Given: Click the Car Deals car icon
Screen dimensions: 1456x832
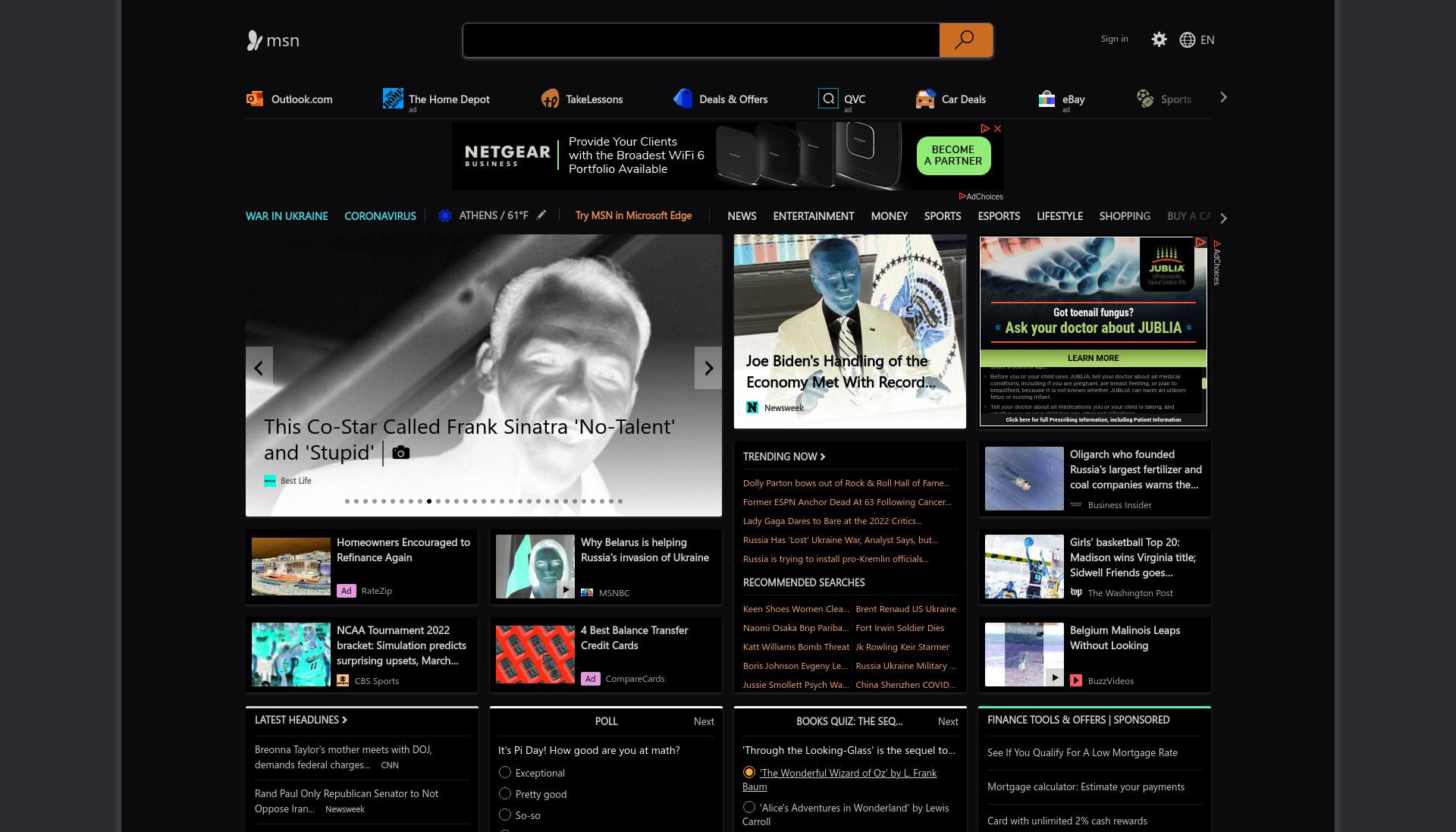Looking at the screenshot, I should [925, 99].
